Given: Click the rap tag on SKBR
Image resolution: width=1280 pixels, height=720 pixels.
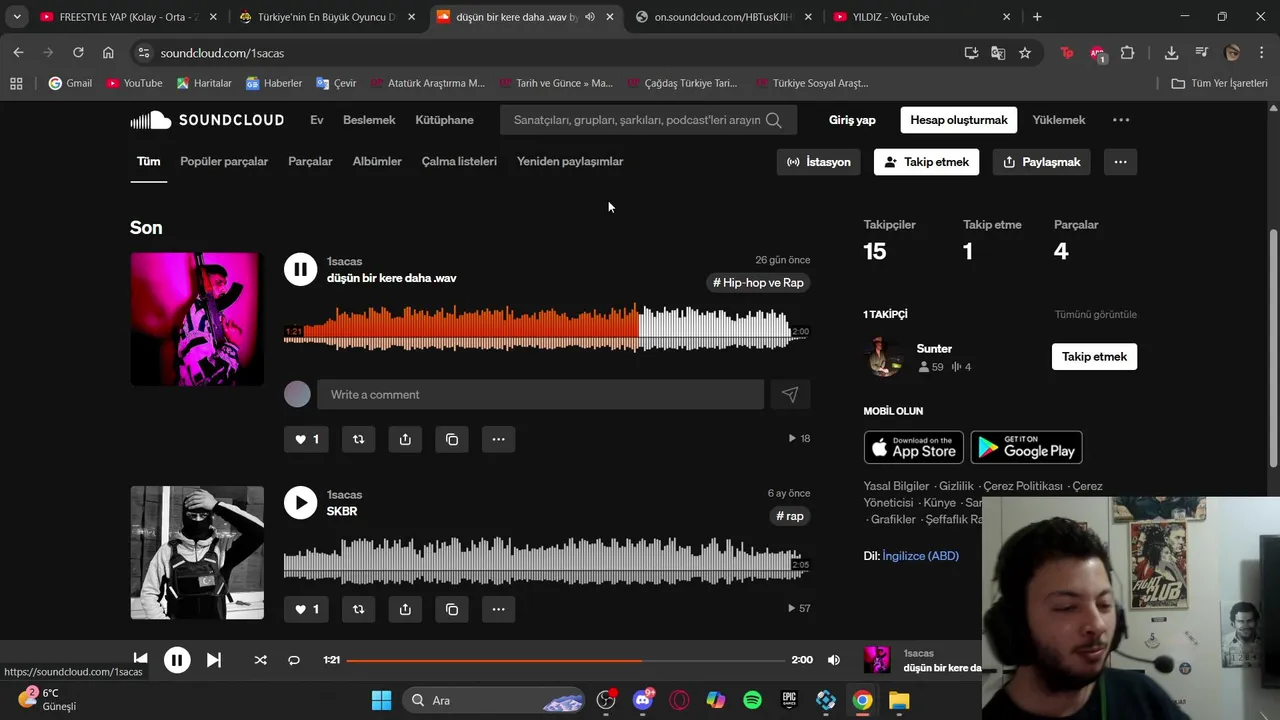Looking at the screenshot, I should click(790, 516).
